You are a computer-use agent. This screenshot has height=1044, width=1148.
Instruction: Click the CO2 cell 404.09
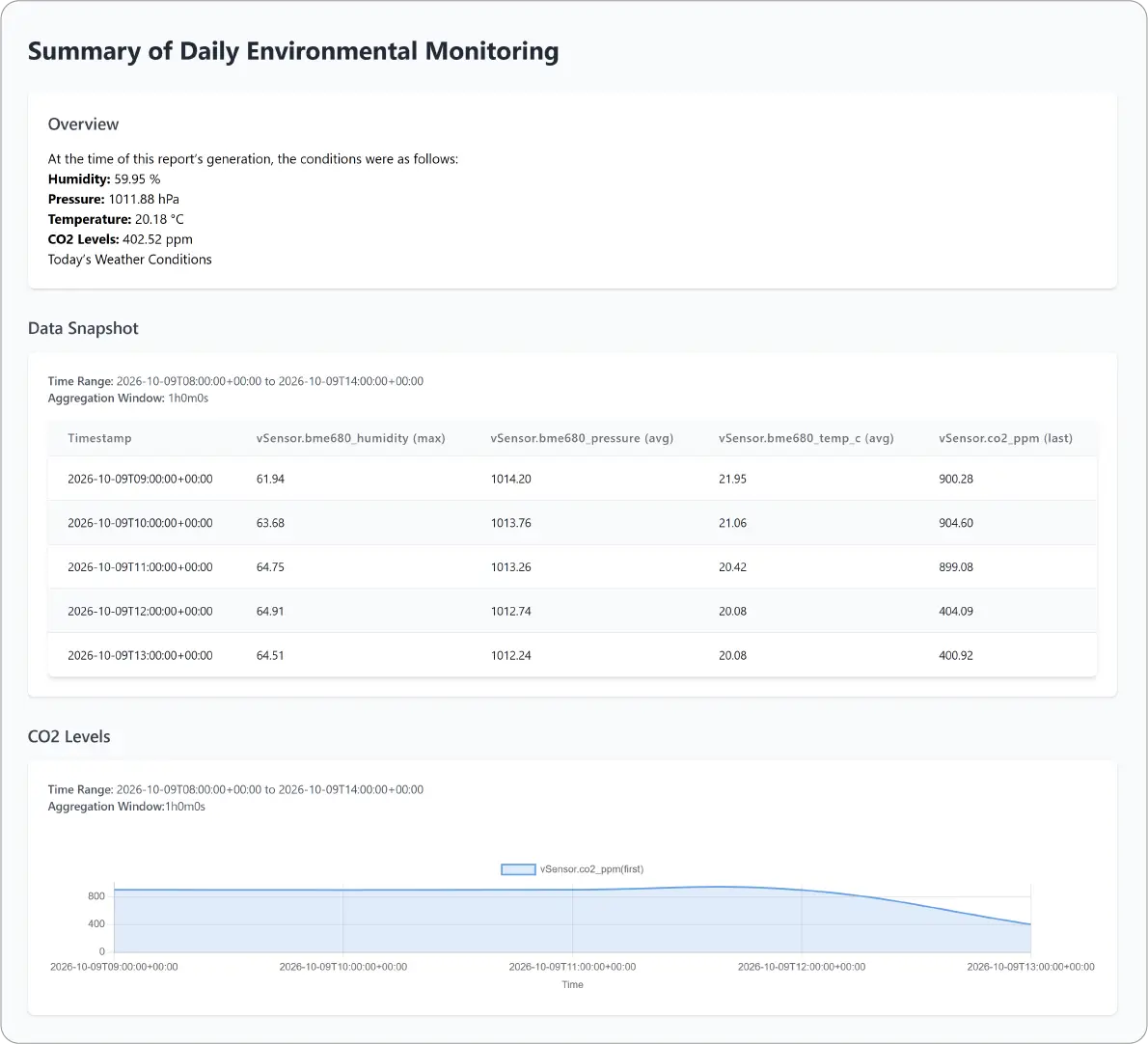(956, 612)
